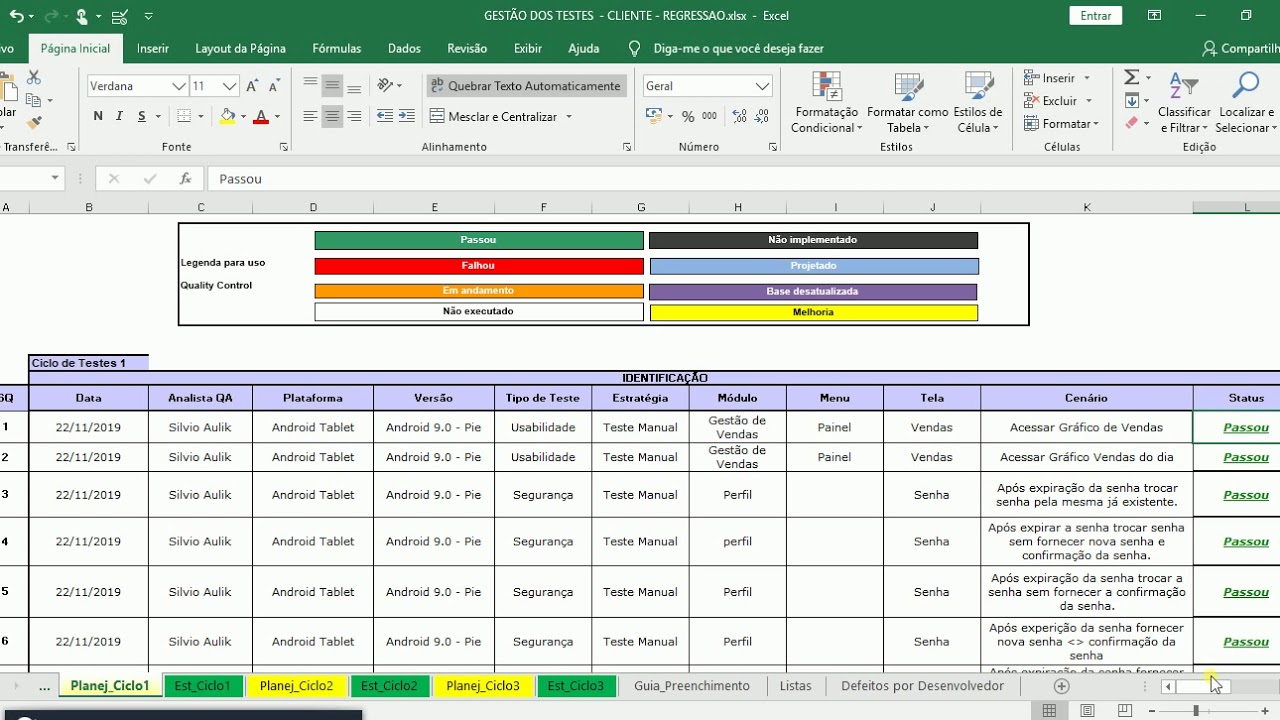Image resolution: width=1280 pixels, height=720 pixels.
Task: Open the Layout da Página tab
Action: (x=240, y=48)
